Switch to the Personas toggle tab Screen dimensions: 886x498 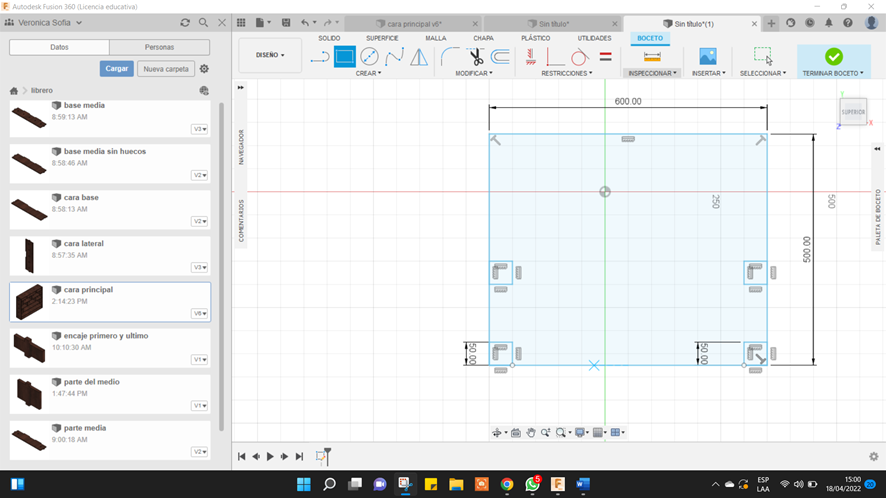coord(159,47)
